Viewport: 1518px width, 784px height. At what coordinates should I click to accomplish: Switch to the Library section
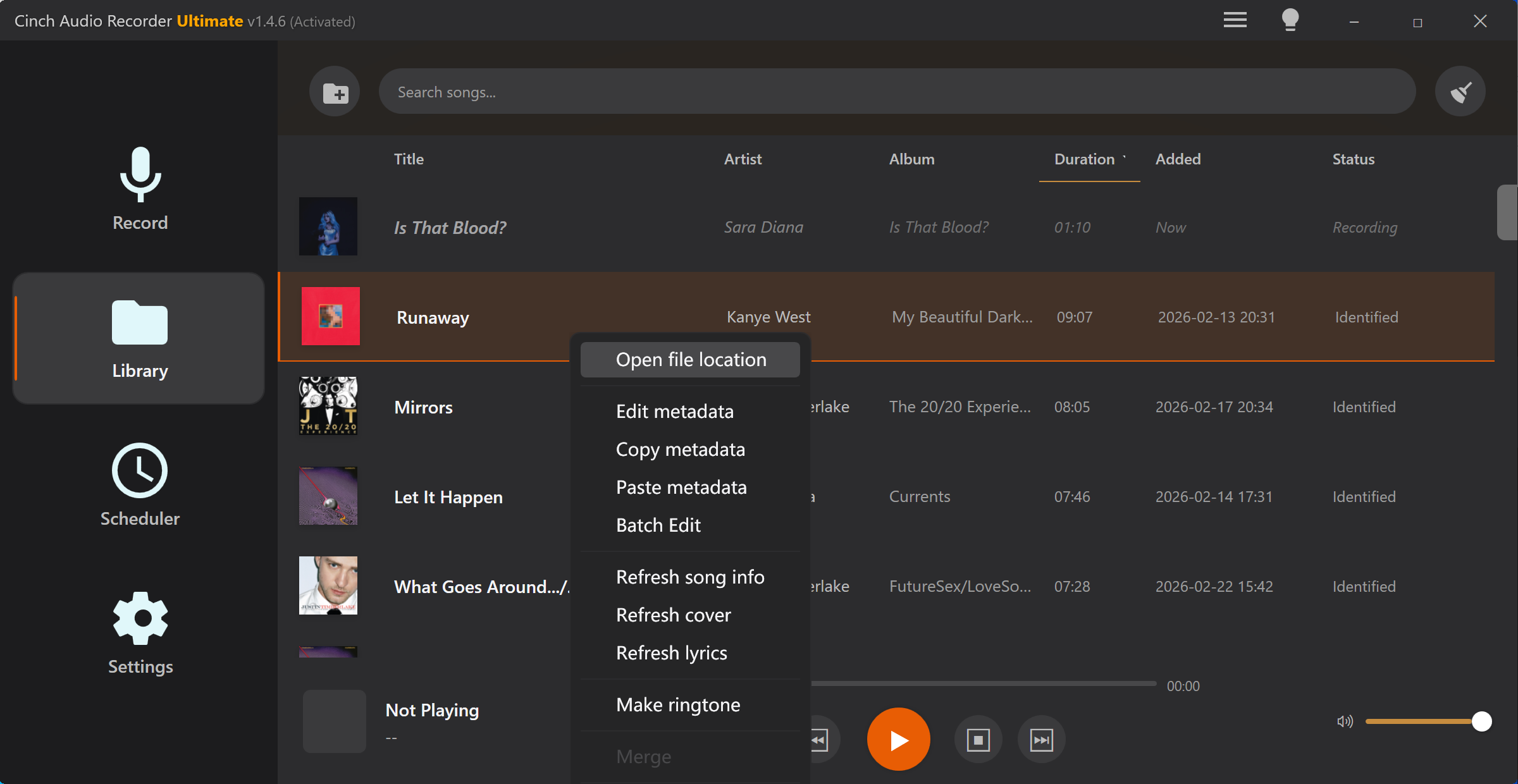tap(139, 338)
